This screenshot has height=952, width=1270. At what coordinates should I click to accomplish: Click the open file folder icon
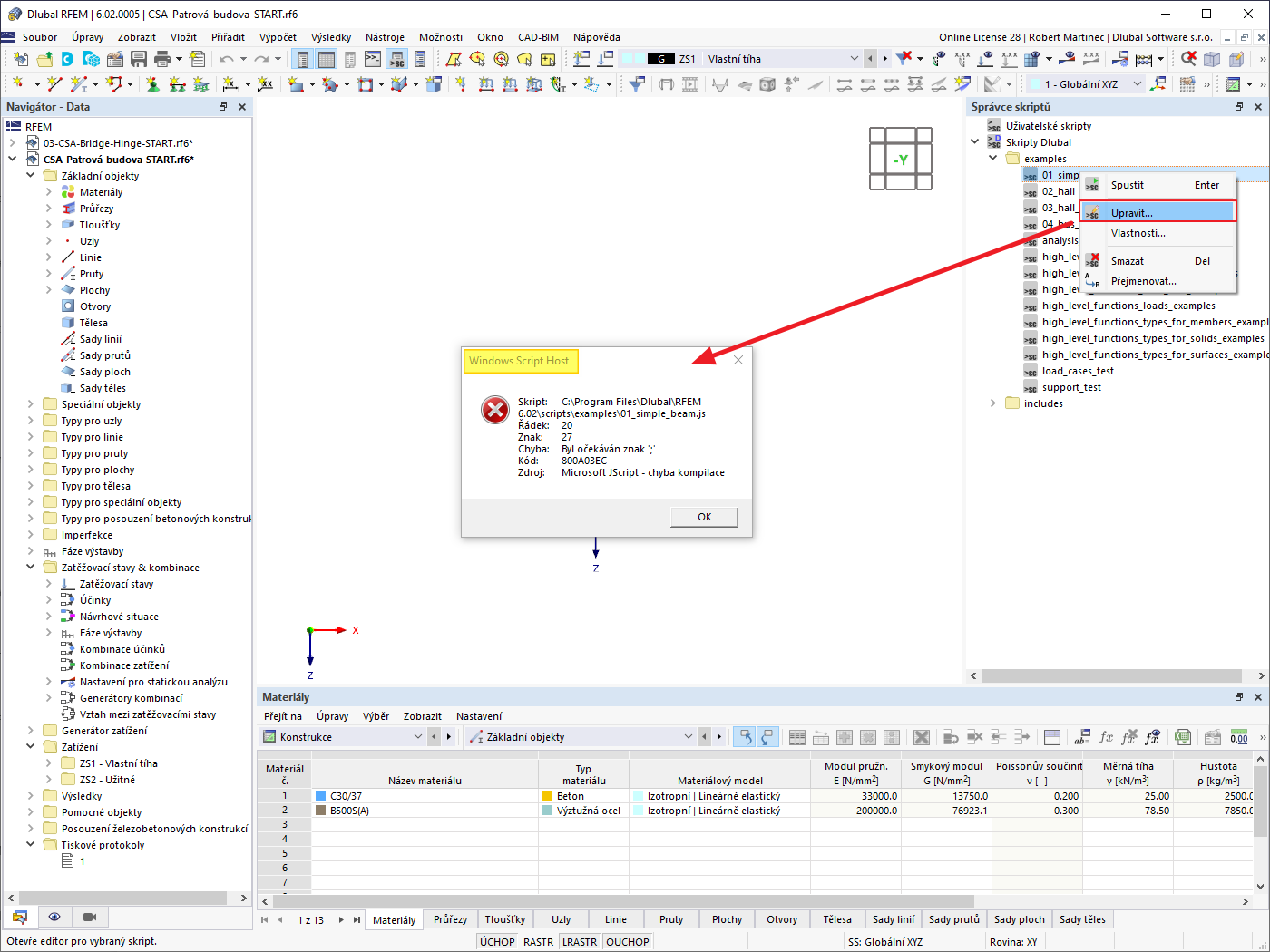[44, 59]
